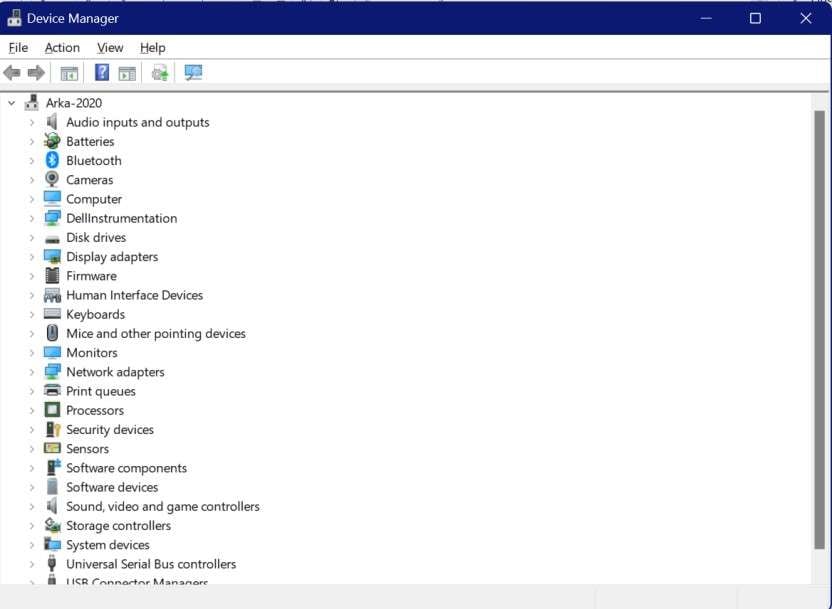This screenshot has height=609, width=832.
Task: Expand the Display adapters chevron
Action: coord(32,257)
